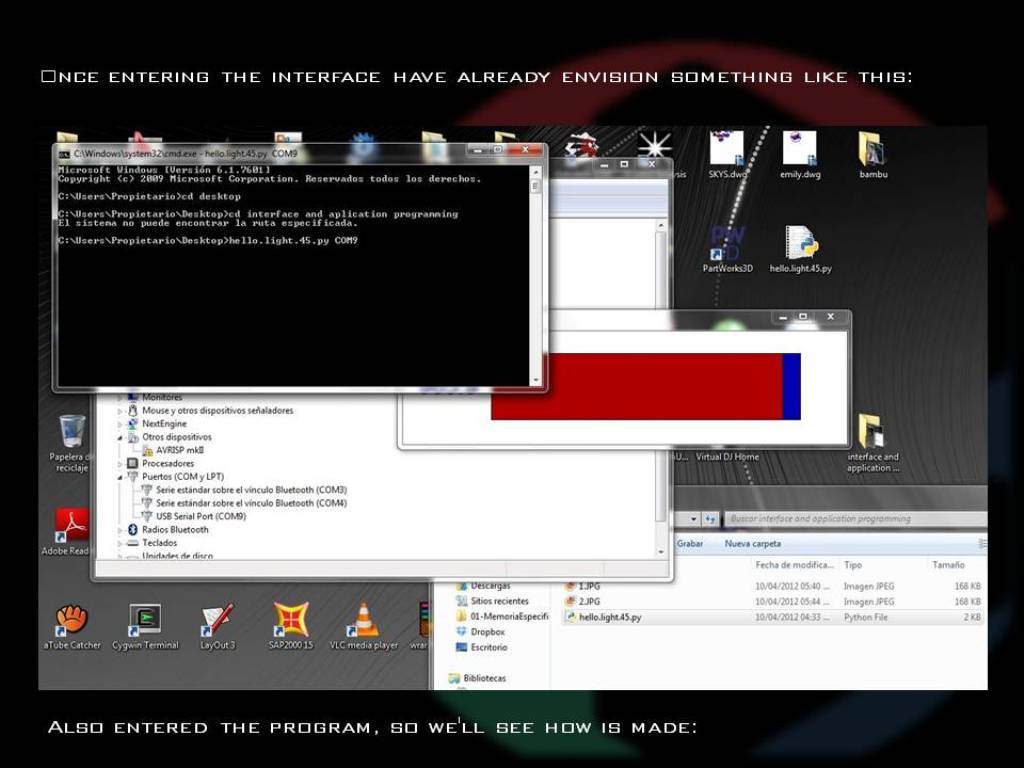Click Nueva carpeta in the Explorer toolbar
Image resolution: width=1024 pixels, height=768 pixels.
pos(752,543)
